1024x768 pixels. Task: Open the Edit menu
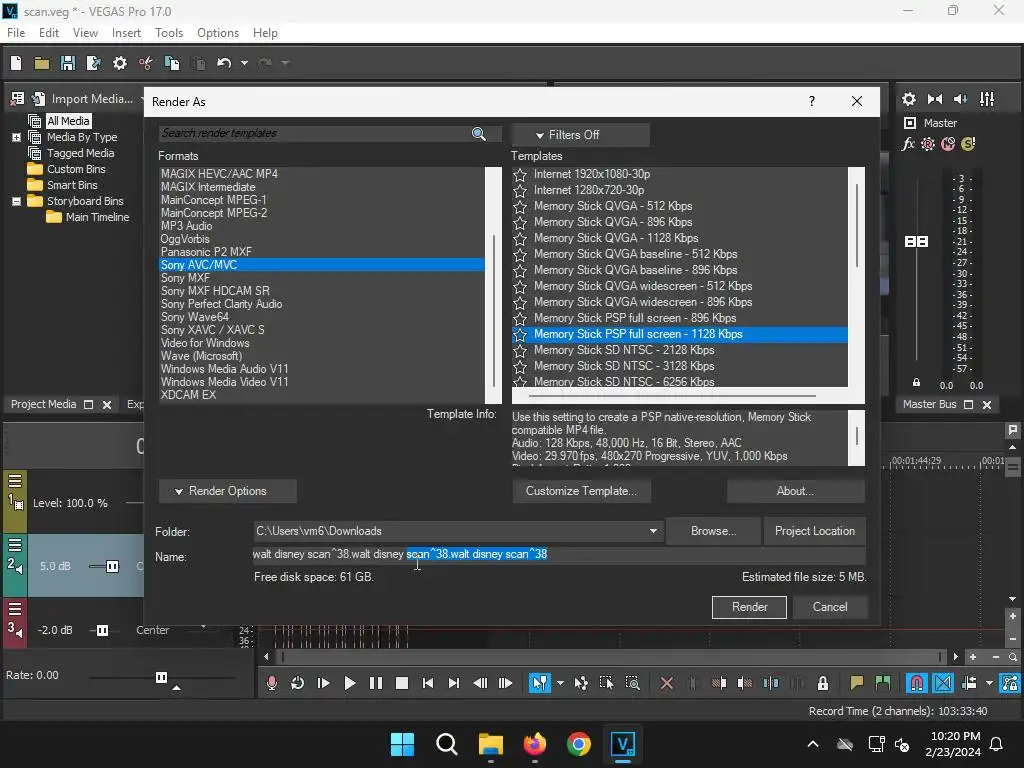click(x=49, y=33)
